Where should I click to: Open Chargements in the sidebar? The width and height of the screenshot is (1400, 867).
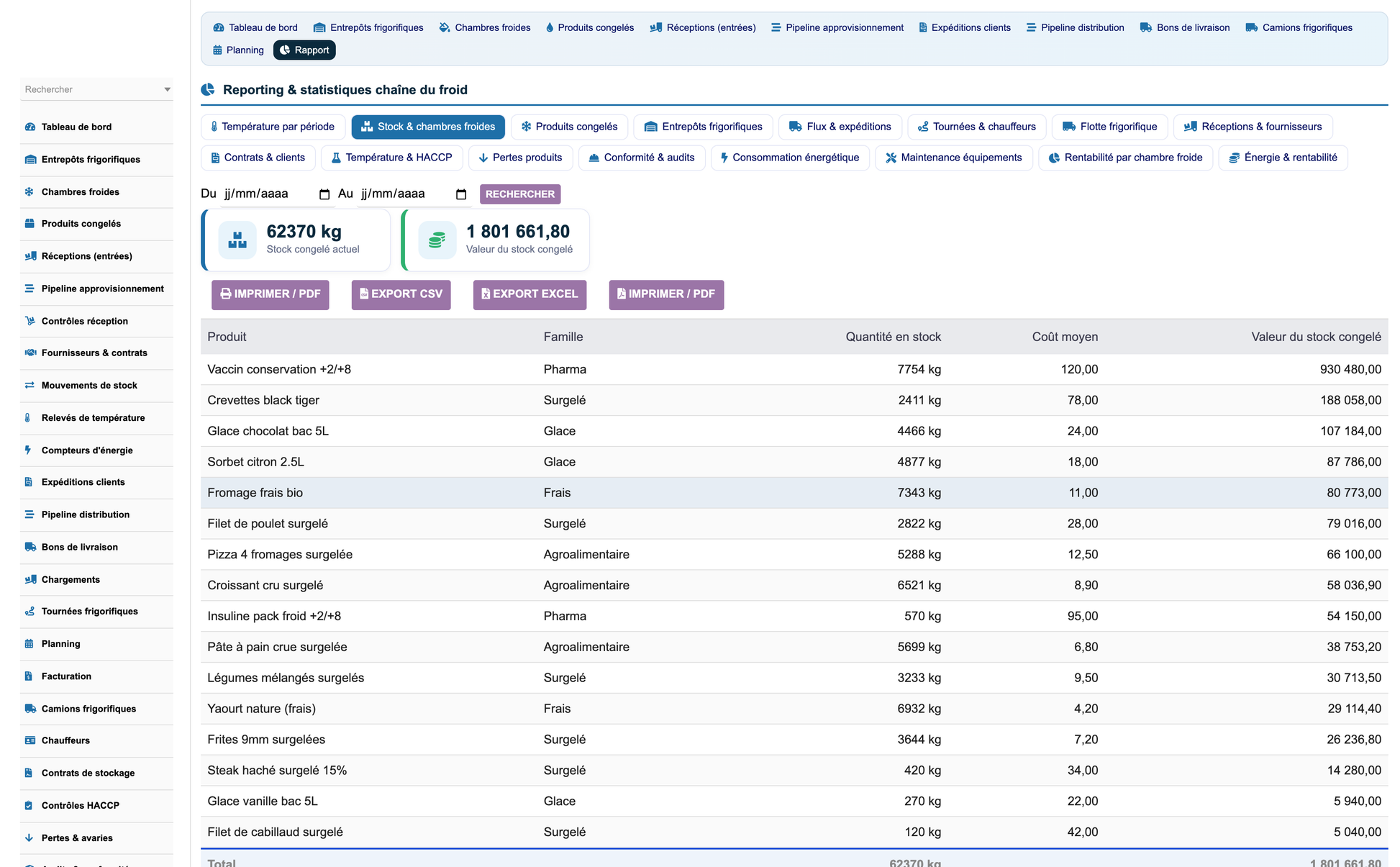[x=96, y=579]
